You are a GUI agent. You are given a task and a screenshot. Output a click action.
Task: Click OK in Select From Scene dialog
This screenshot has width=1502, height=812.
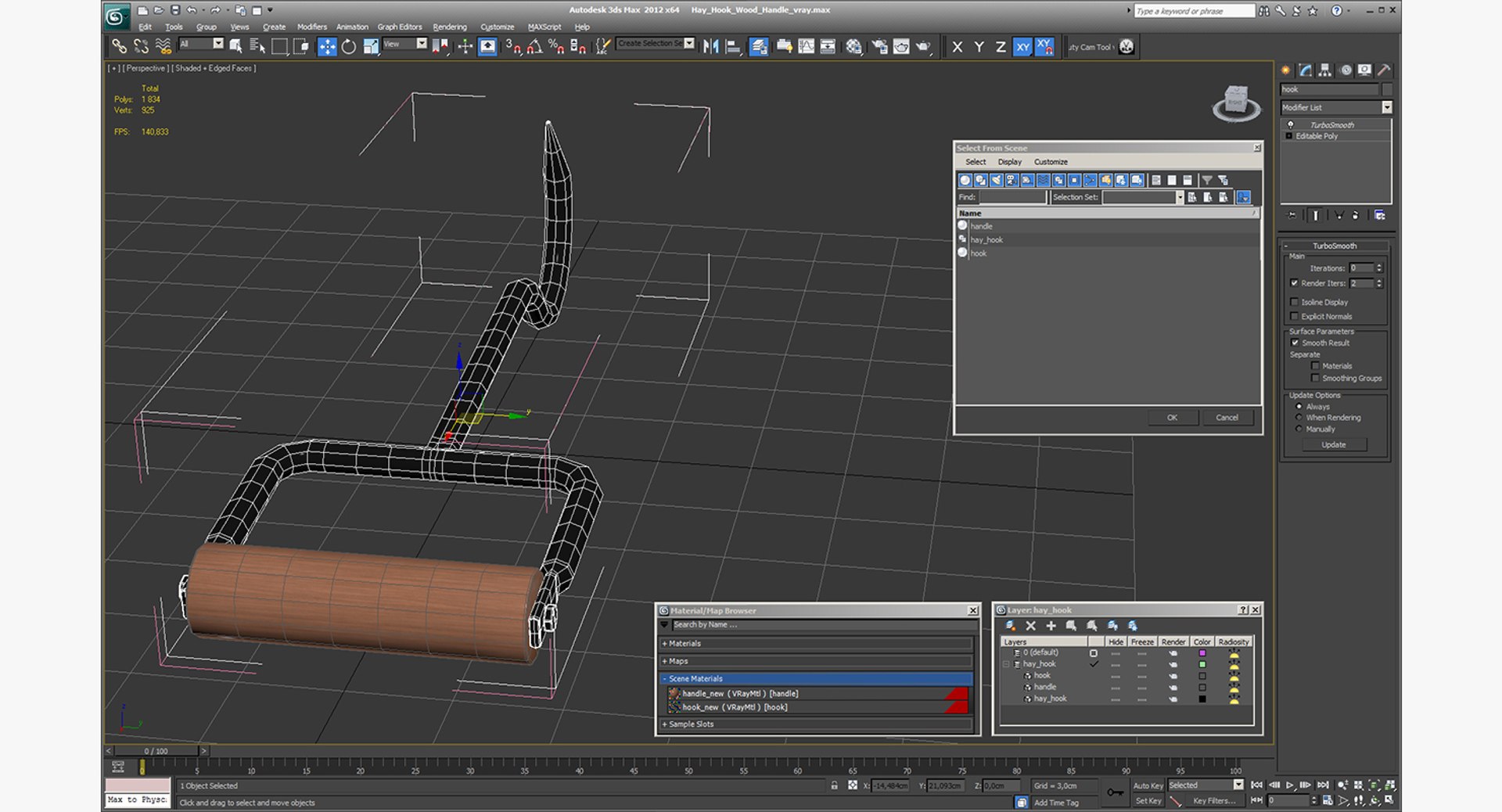coord(1172,418)
